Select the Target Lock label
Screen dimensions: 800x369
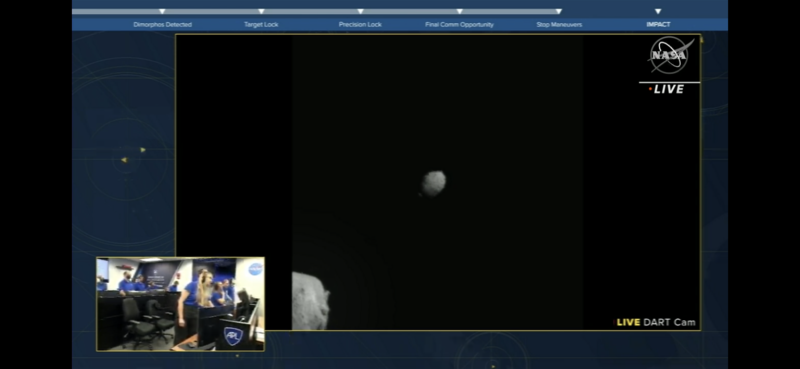(261, 24)
